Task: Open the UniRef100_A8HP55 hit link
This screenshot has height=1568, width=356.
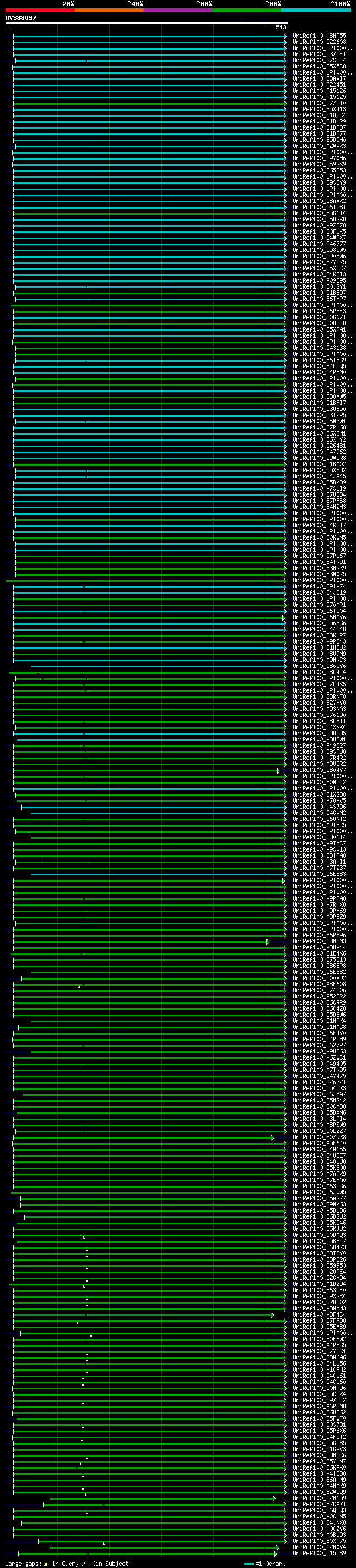Action: click(x=319, y=36)
